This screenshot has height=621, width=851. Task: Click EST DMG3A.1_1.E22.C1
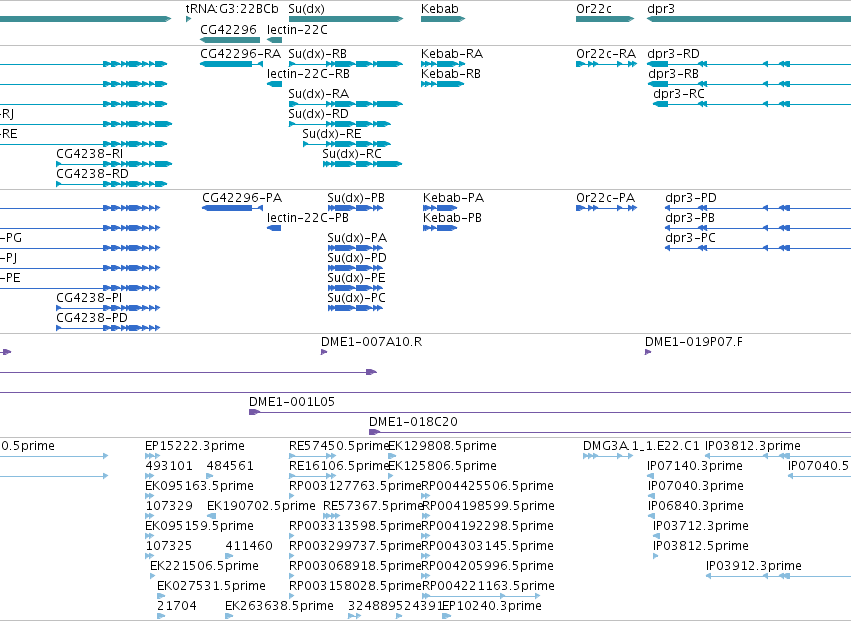(x=641, y=446)
